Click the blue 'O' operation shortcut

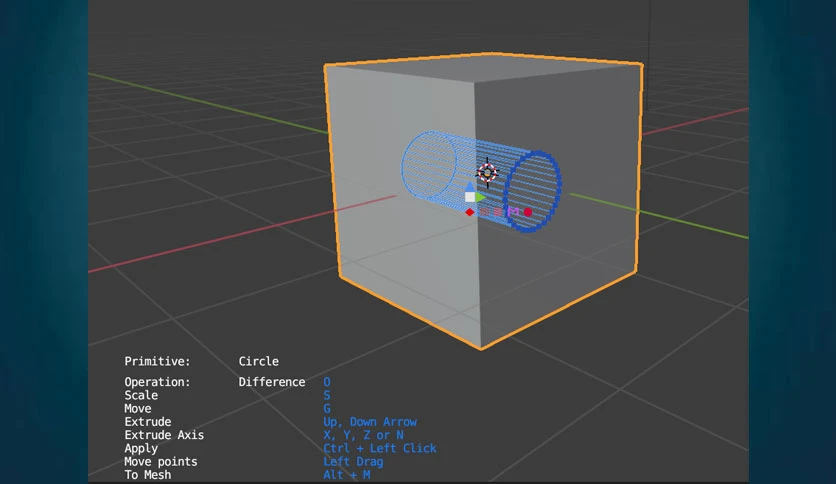(x=327, y=382)
